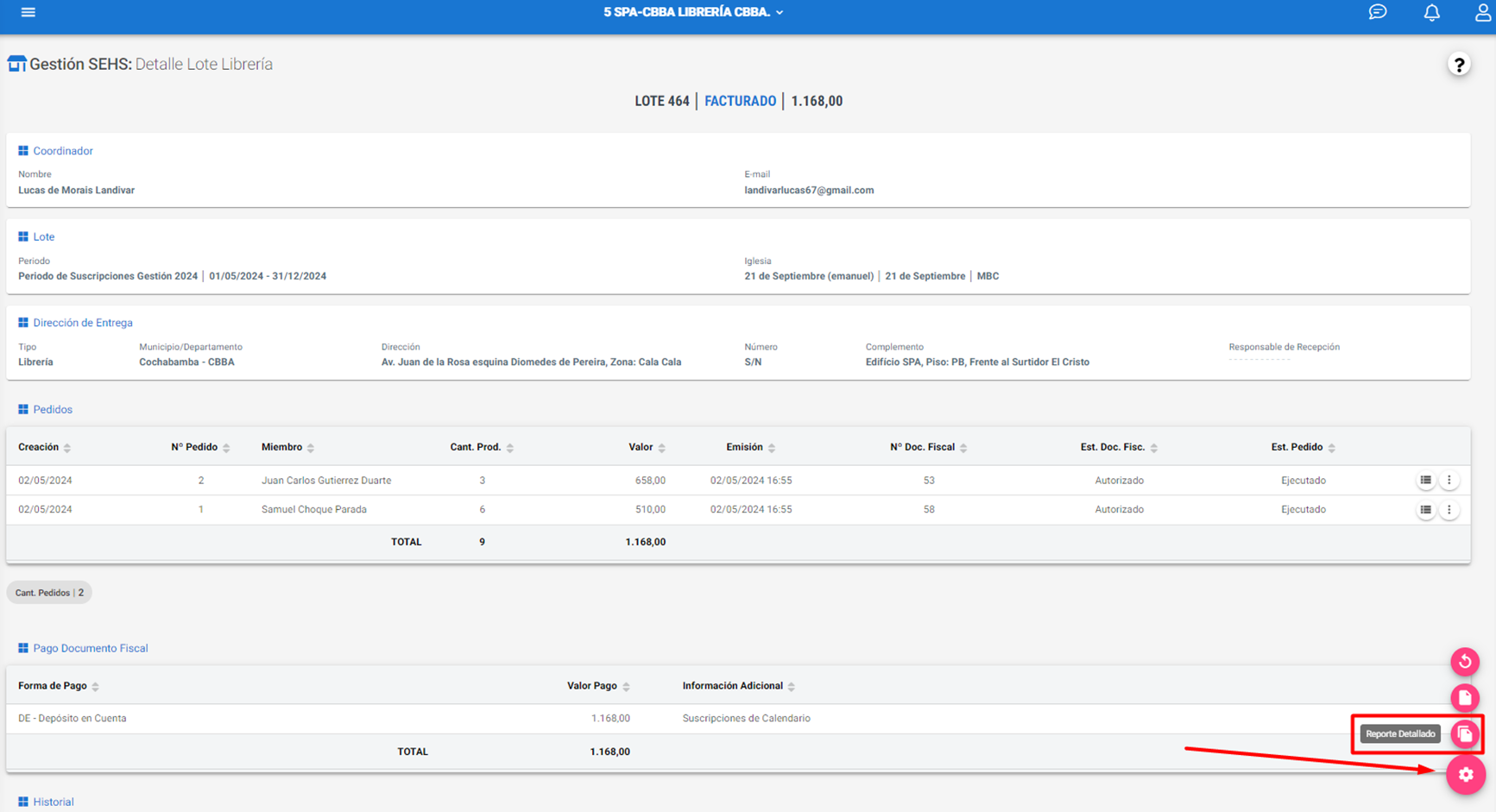Open the hamburger navigation menu
This screenshot has width=1496, height=812.
tap(28, 12)
